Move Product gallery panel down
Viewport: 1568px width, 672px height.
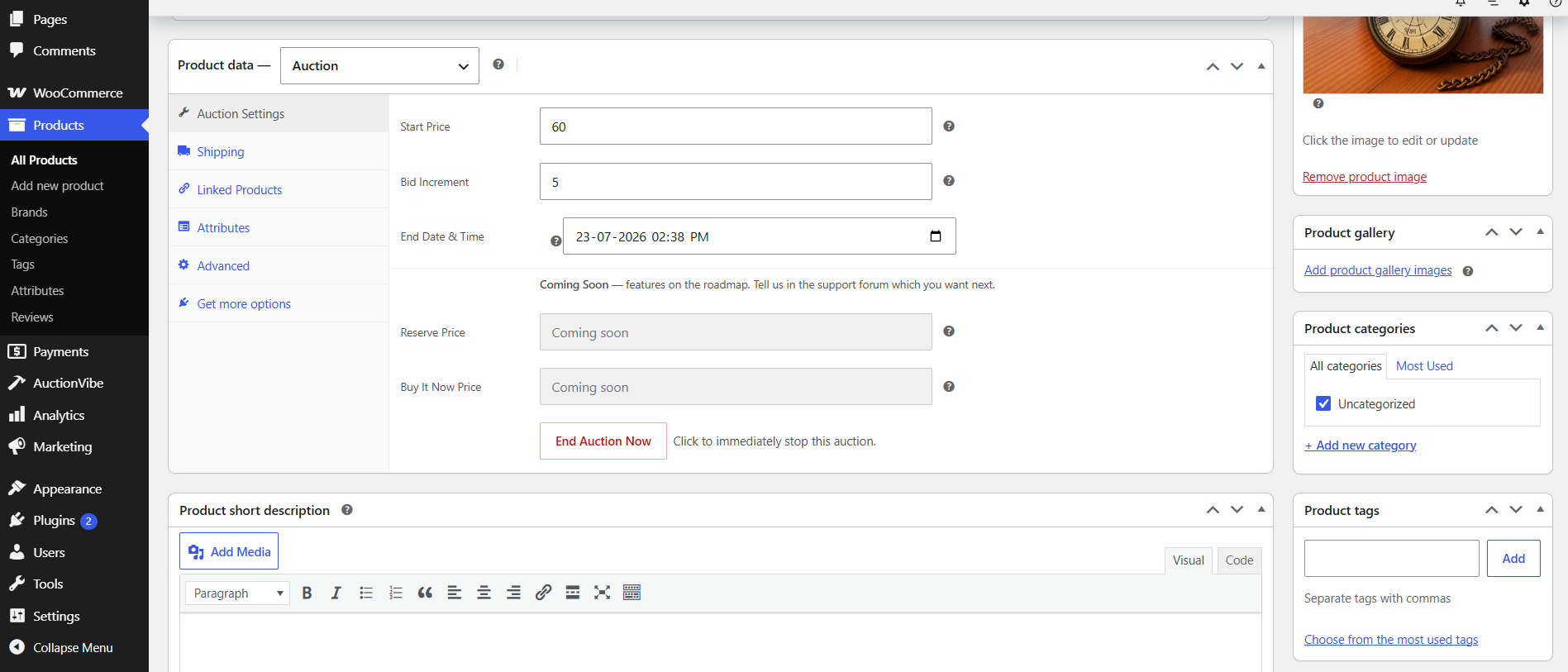point(1516,232)
